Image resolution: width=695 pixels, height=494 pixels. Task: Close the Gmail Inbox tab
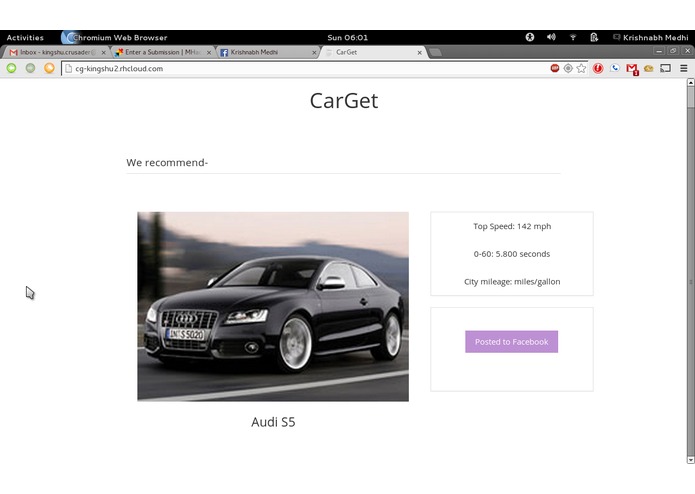click(x=103, y=52)
